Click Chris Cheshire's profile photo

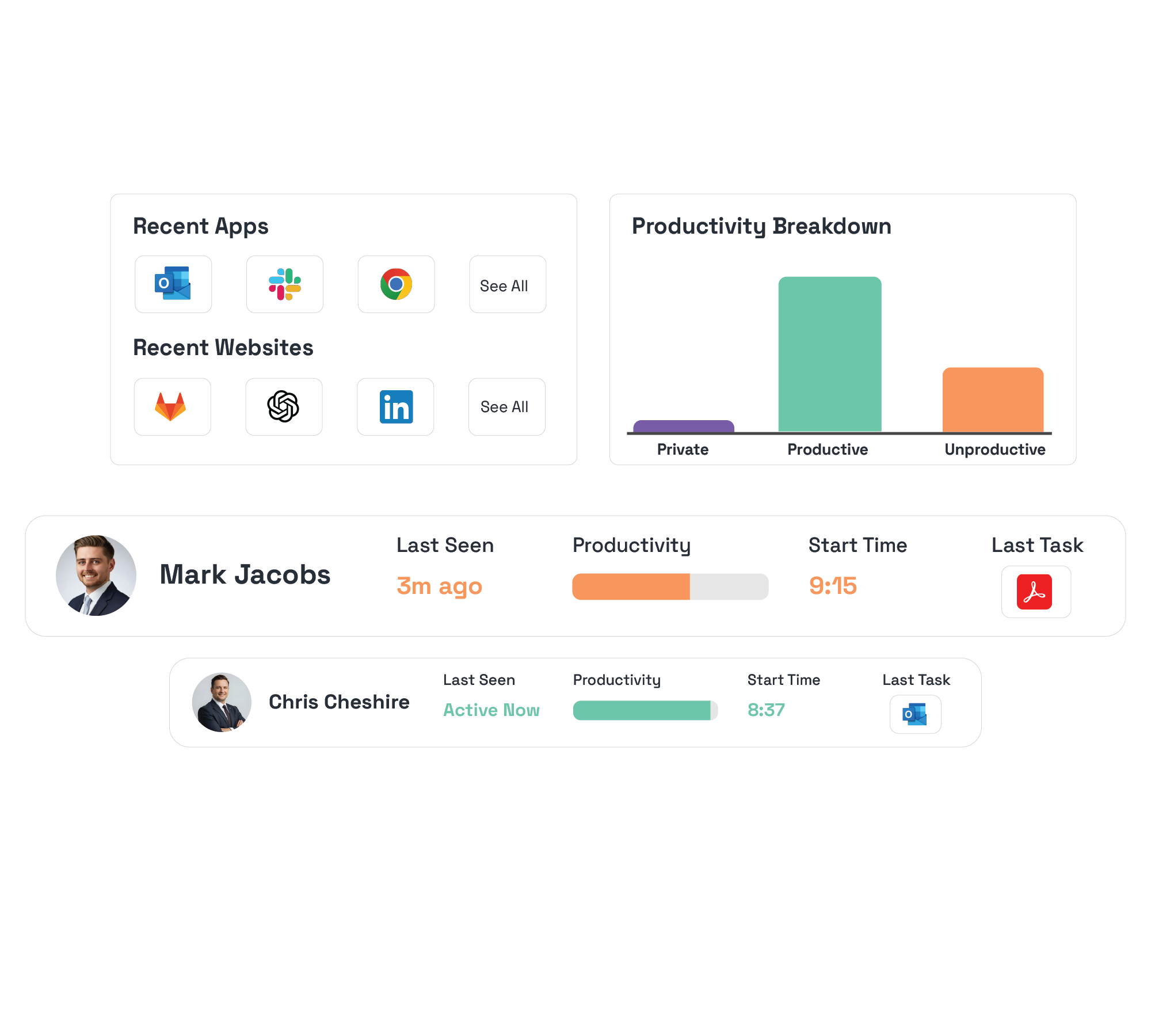(222, 702)
